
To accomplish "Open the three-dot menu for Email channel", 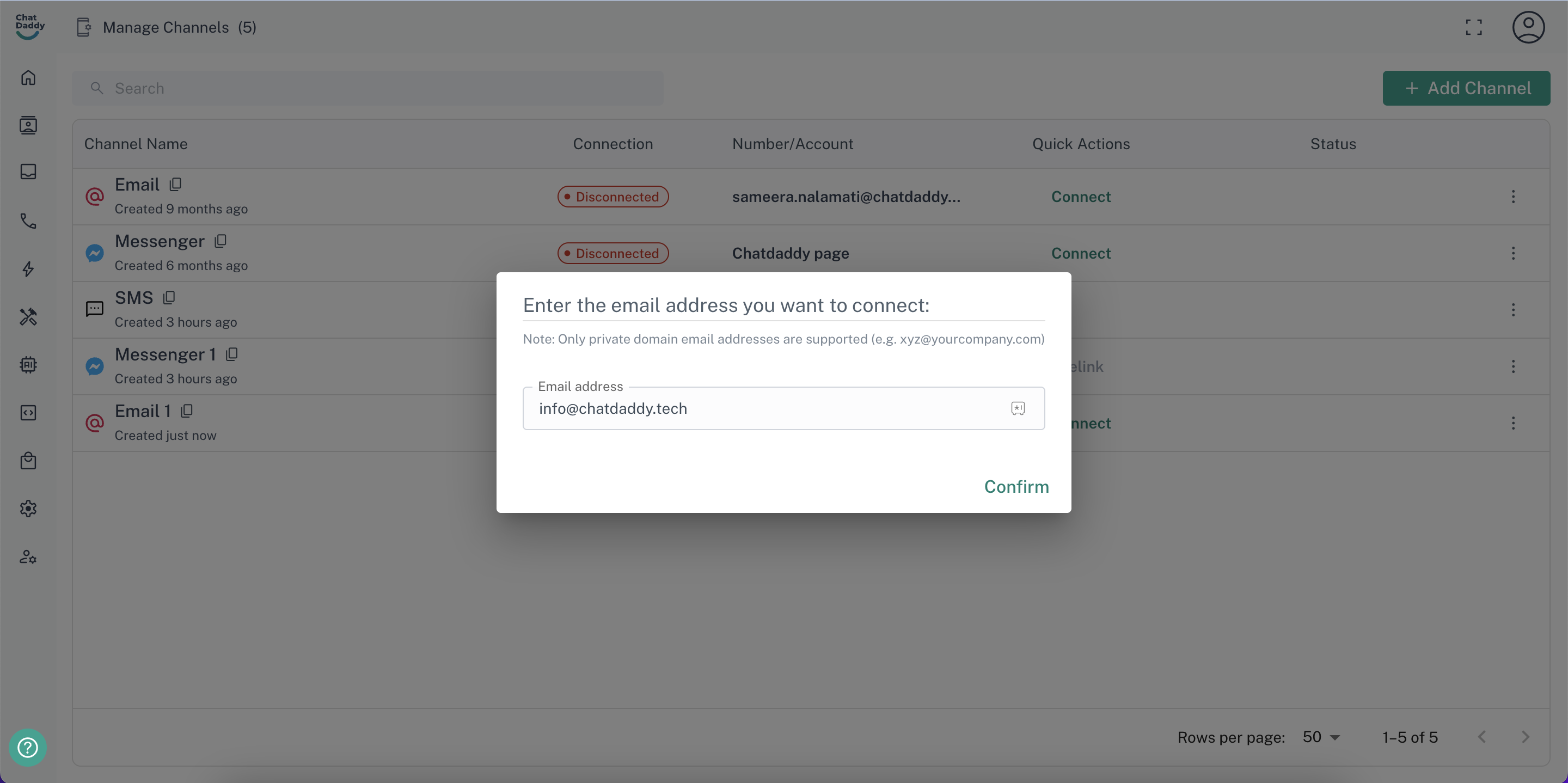I will (x=1514, y=196).
